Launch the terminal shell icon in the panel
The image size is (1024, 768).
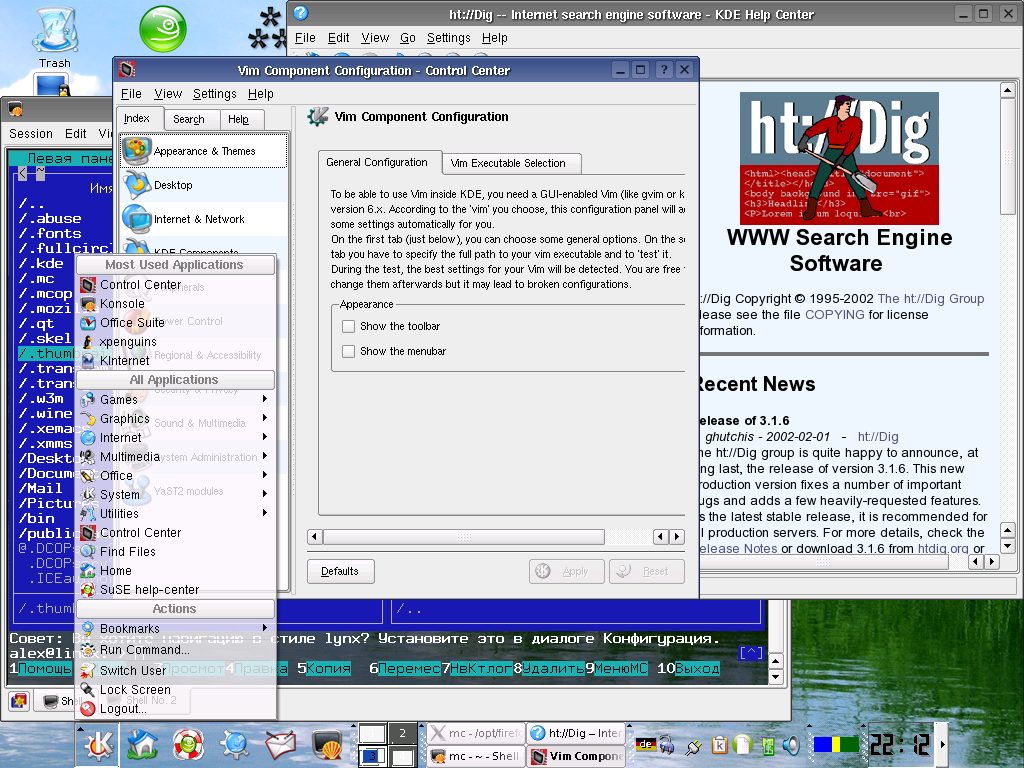click(x=327, y=744)
